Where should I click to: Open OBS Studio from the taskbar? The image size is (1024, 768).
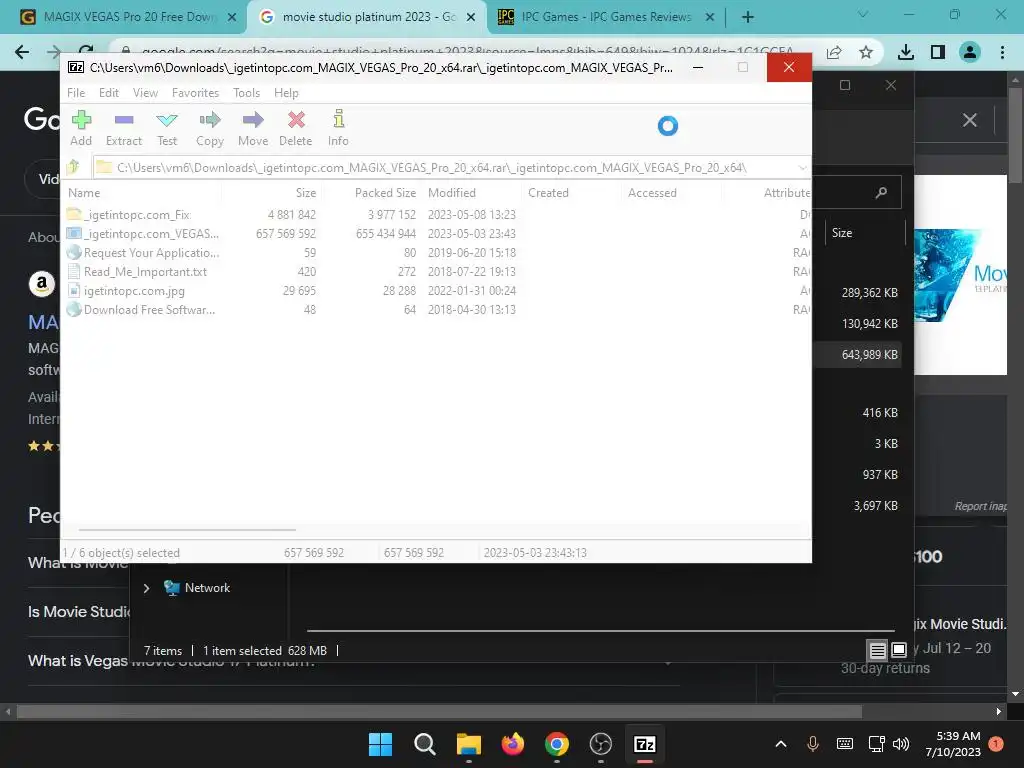(x=600, y=744)
